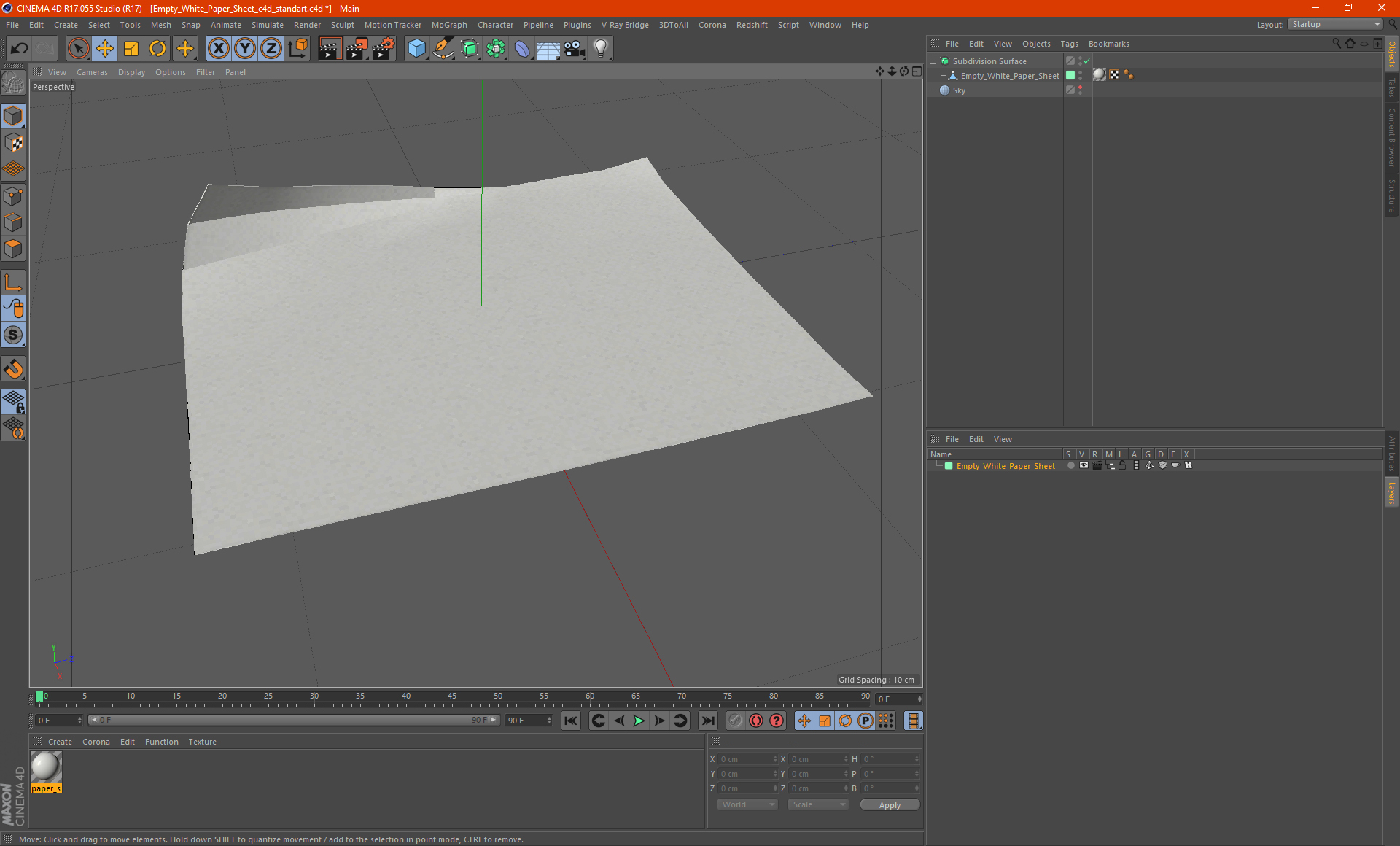Screen dimensions: 1400x846
Task: Add a Camera object
Action: point(575,49)
